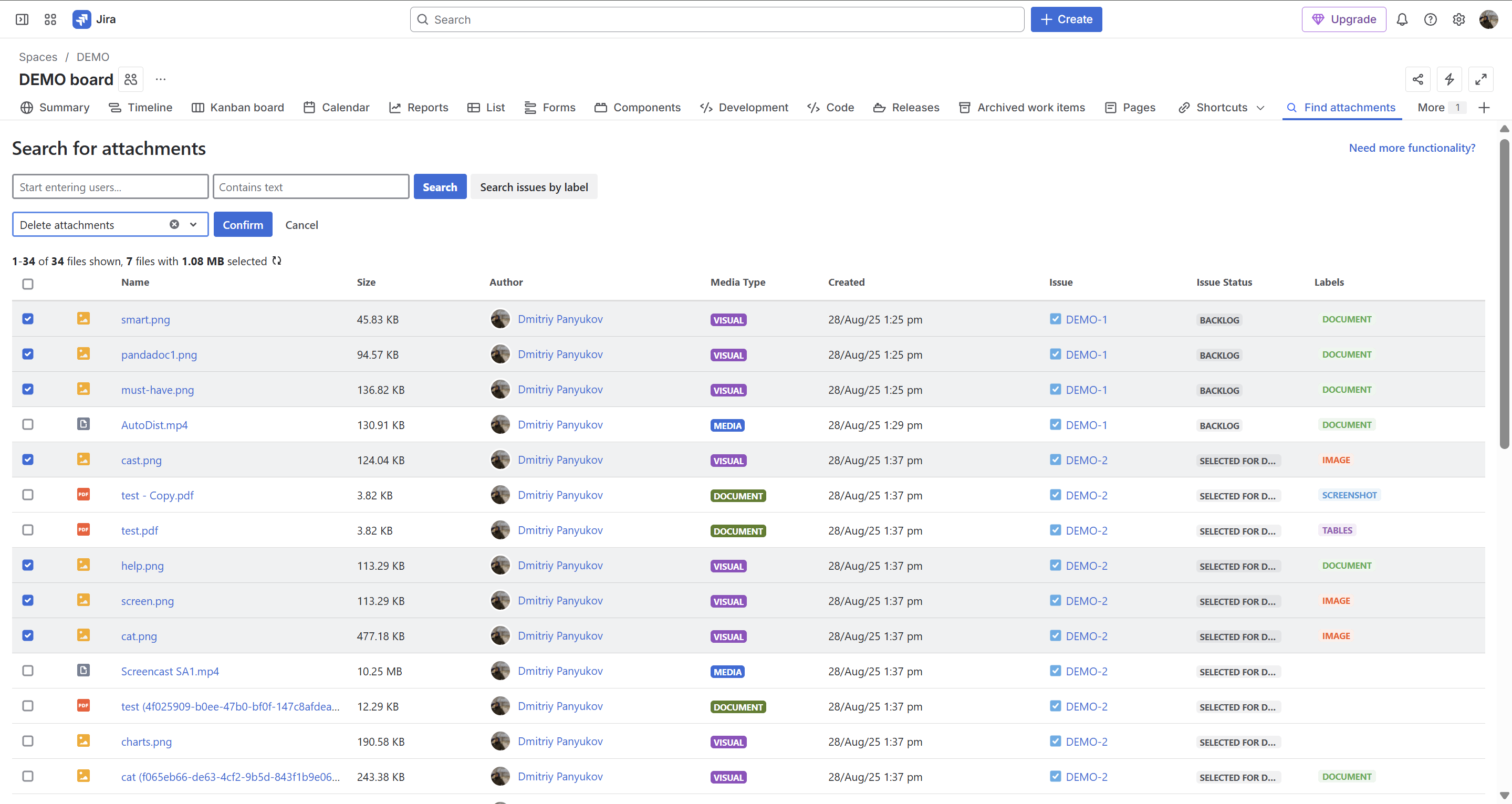
Task: Expand the Delete attachments dropdown arrow
Action: tap(193, 224)
